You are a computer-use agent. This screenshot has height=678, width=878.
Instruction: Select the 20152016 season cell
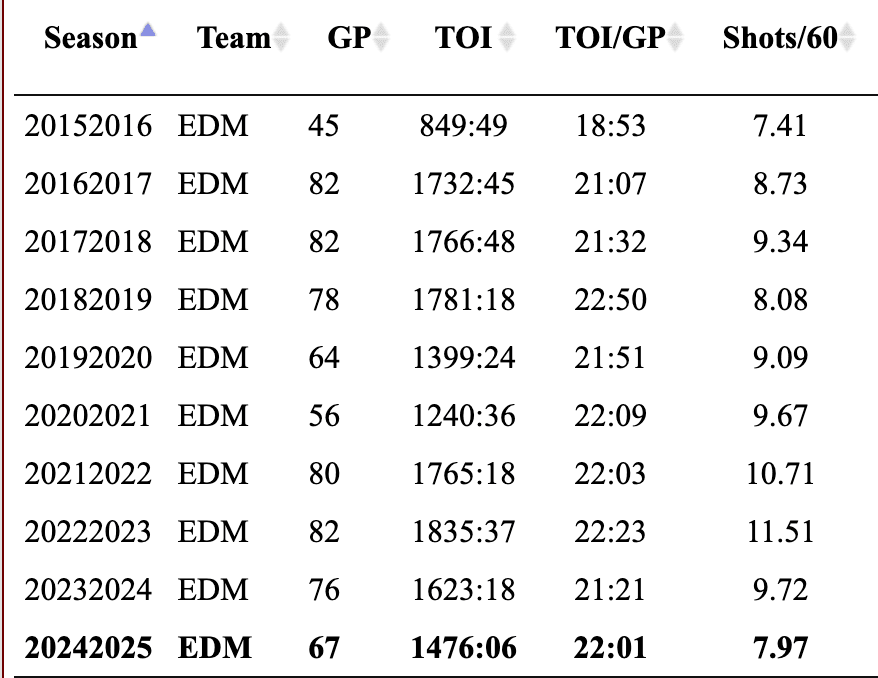89,127
